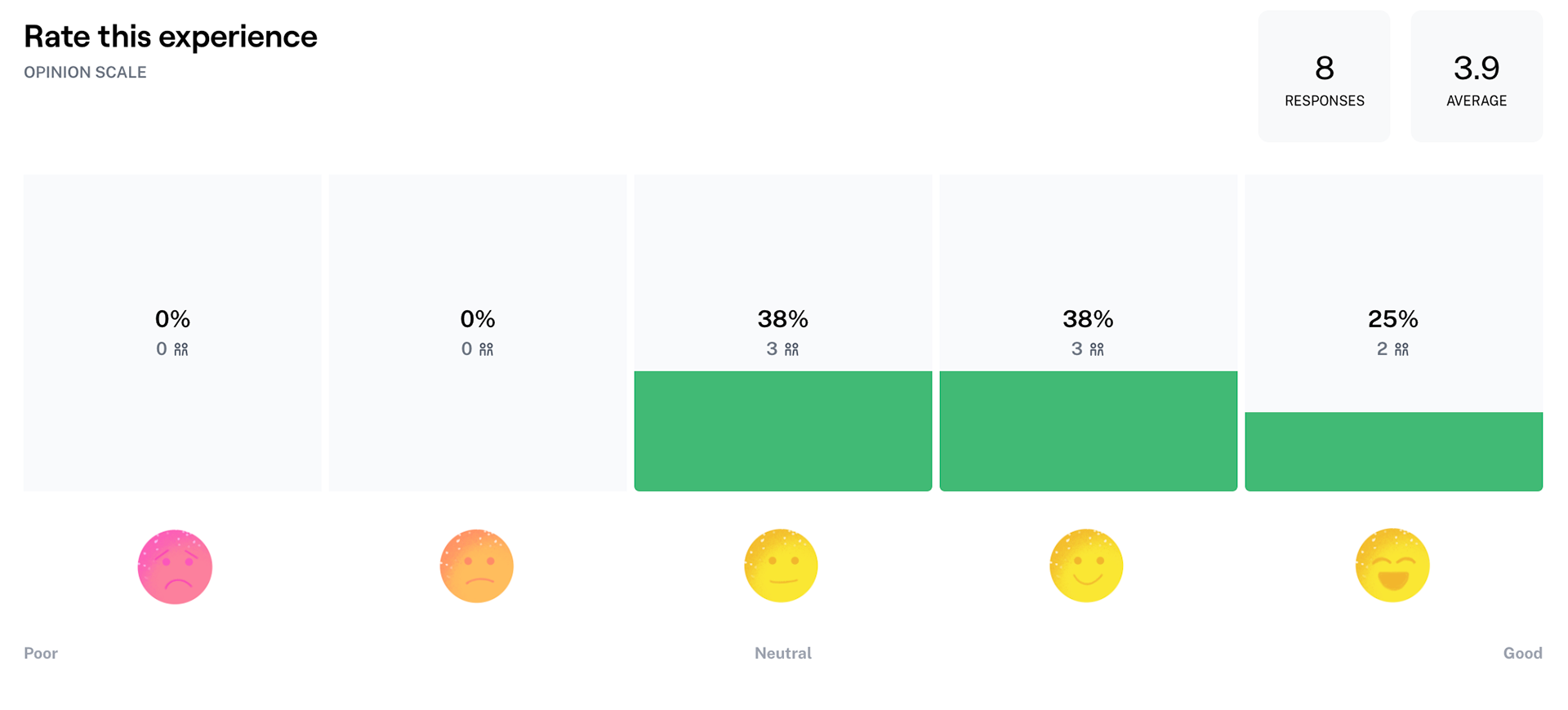Click the Good scale label
Screen dimensions: 1568x710
coord(1523,653)
